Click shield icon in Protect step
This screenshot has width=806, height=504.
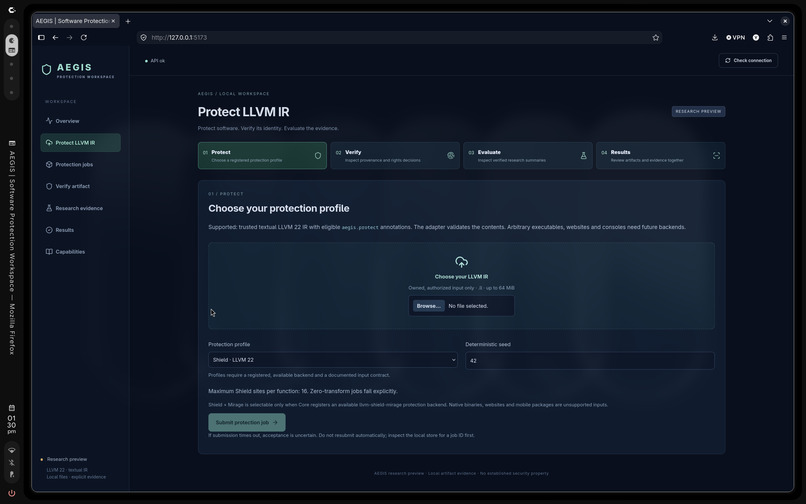point(318,155)
